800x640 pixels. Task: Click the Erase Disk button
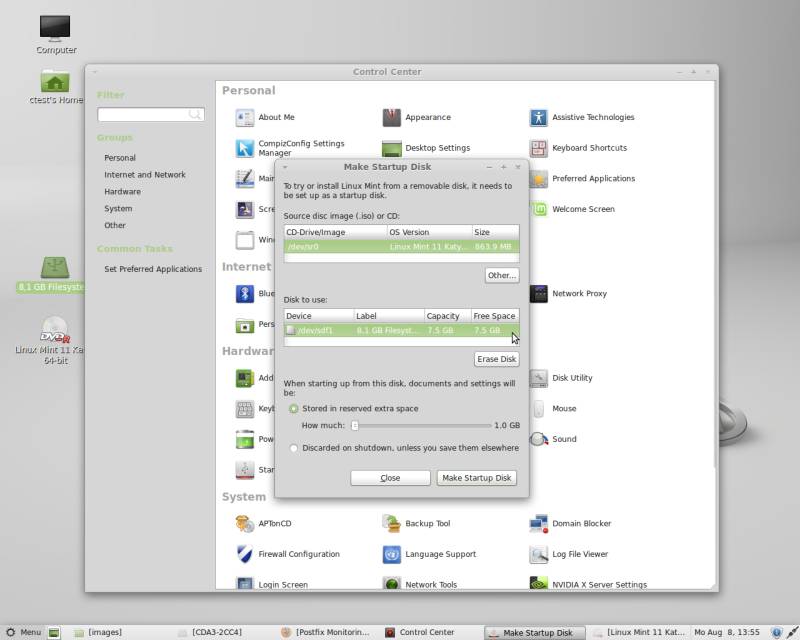[496, 359]
